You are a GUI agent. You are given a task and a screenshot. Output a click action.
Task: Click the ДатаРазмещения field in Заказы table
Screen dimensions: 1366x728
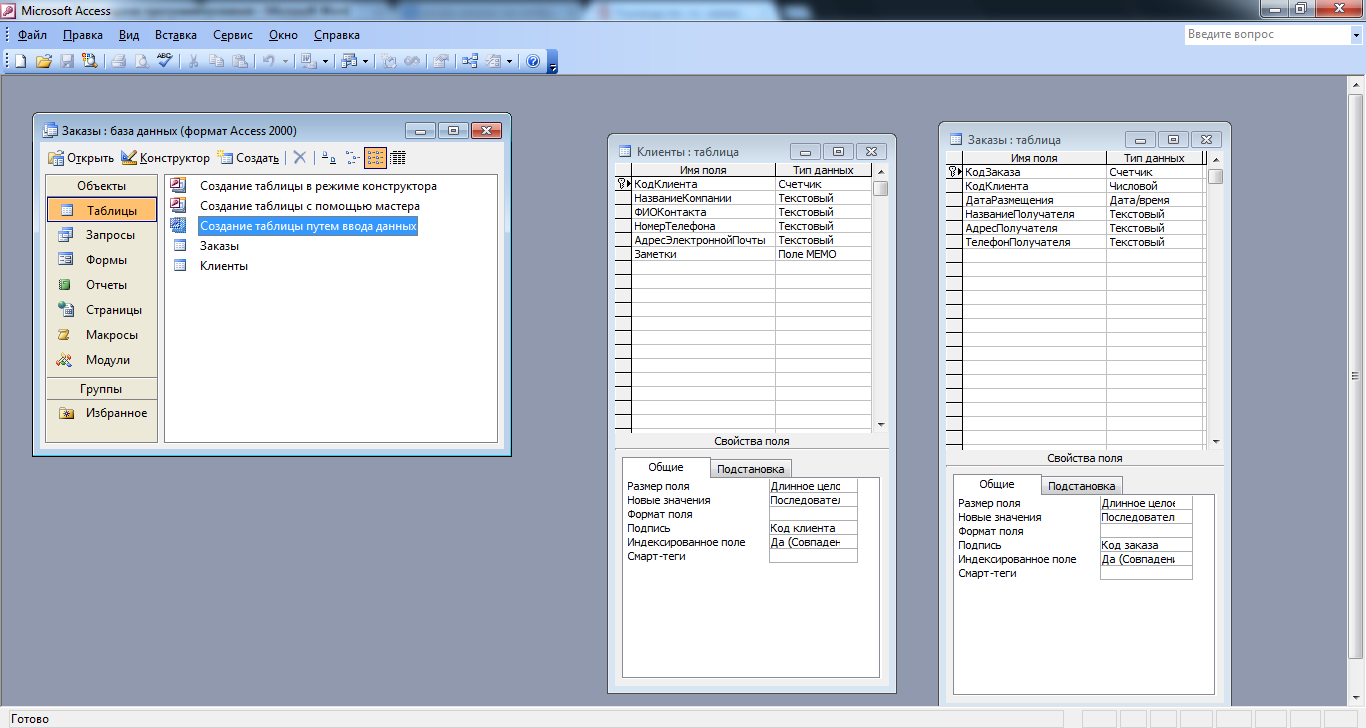click(x=1034, y=200)
